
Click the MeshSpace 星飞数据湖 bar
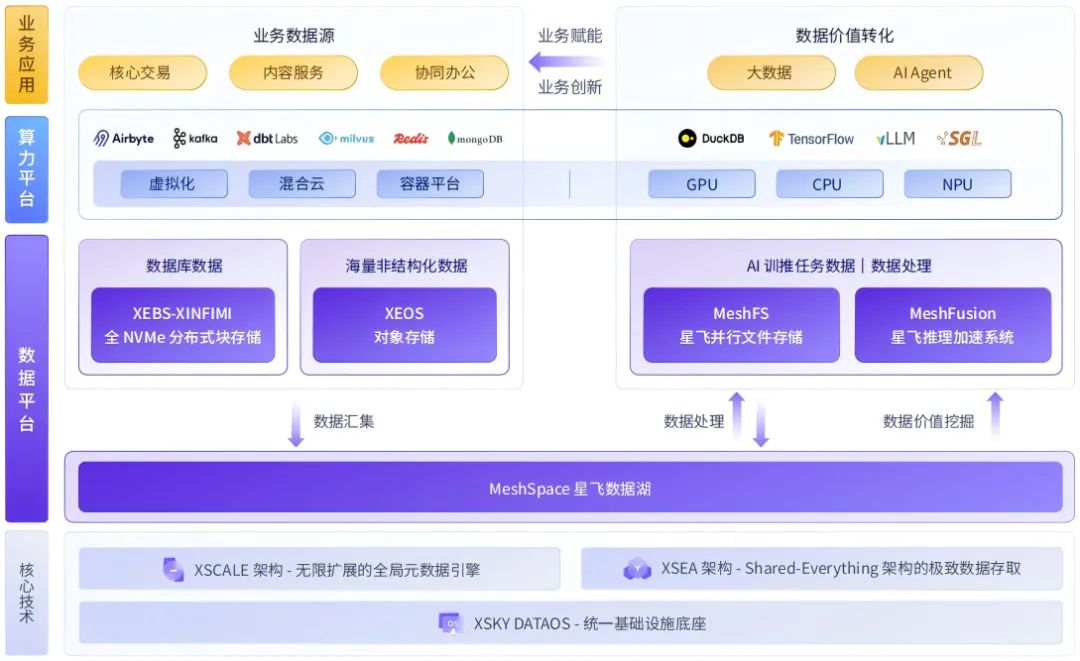tap(570, 487)
